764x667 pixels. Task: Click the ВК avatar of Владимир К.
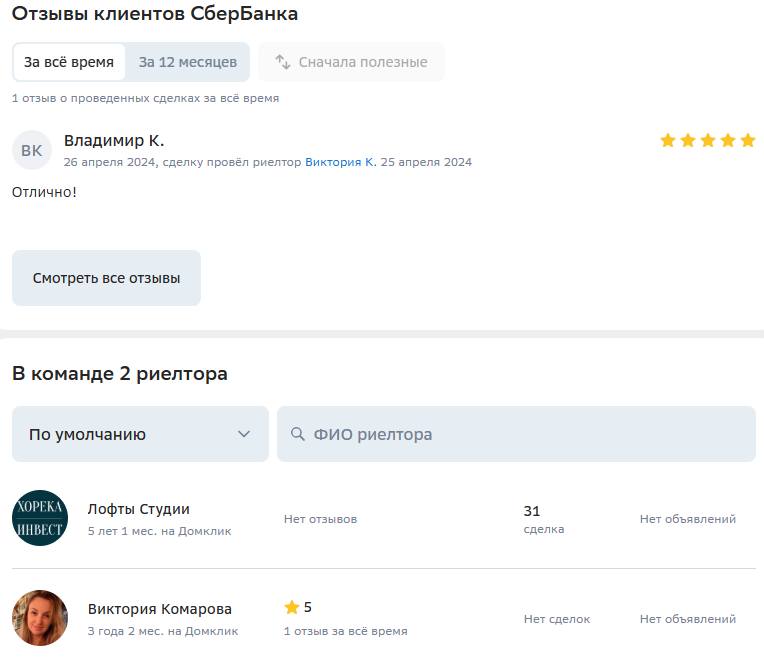pyautogui.click(x=32, y=150)
